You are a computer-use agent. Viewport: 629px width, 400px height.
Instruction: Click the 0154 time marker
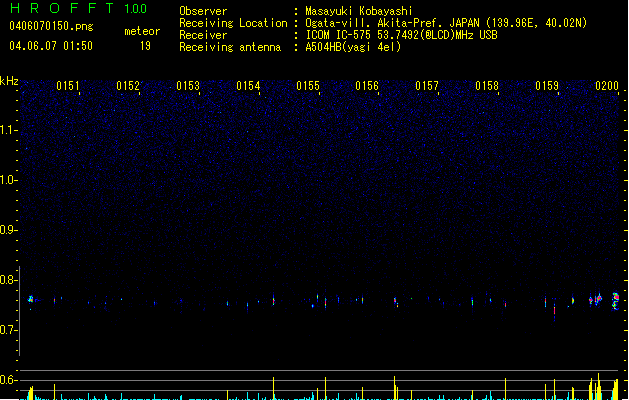(x=248, y=85)
